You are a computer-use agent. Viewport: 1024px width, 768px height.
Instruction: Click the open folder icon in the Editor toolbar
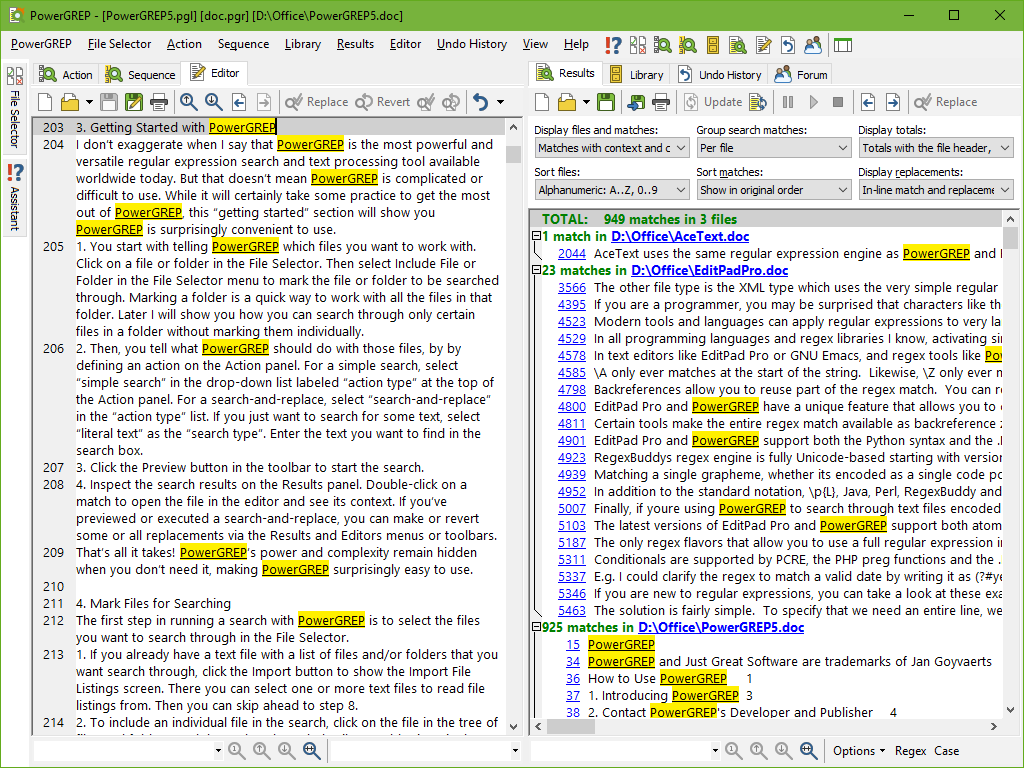tap(70, 102)
